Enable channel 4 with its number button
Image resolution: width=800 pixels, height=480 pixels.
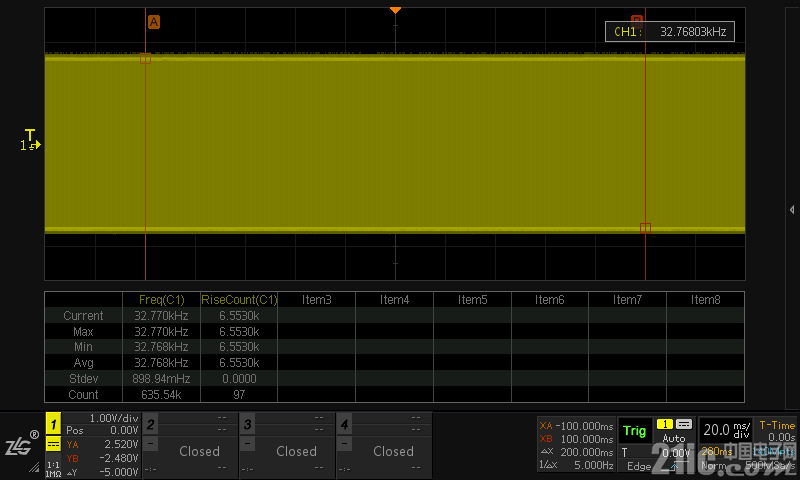344,424
